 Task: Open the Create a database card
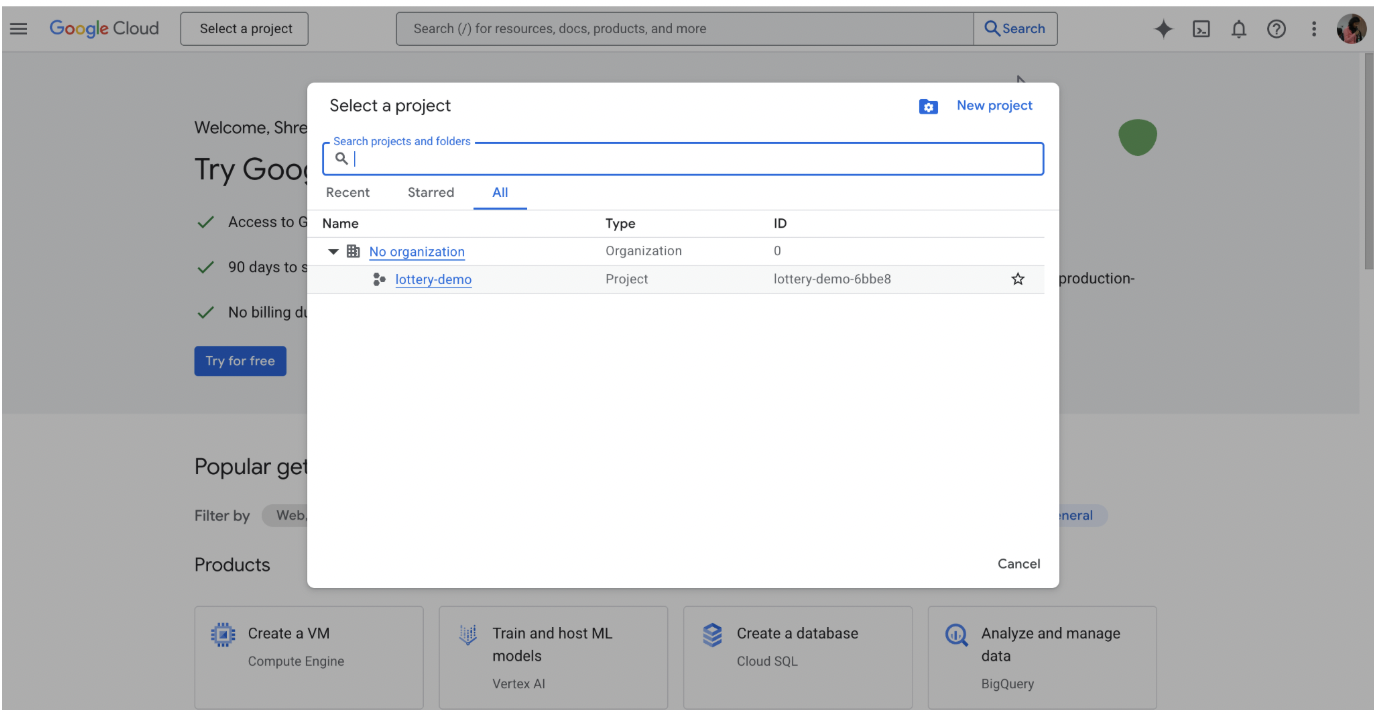(798, 657)
